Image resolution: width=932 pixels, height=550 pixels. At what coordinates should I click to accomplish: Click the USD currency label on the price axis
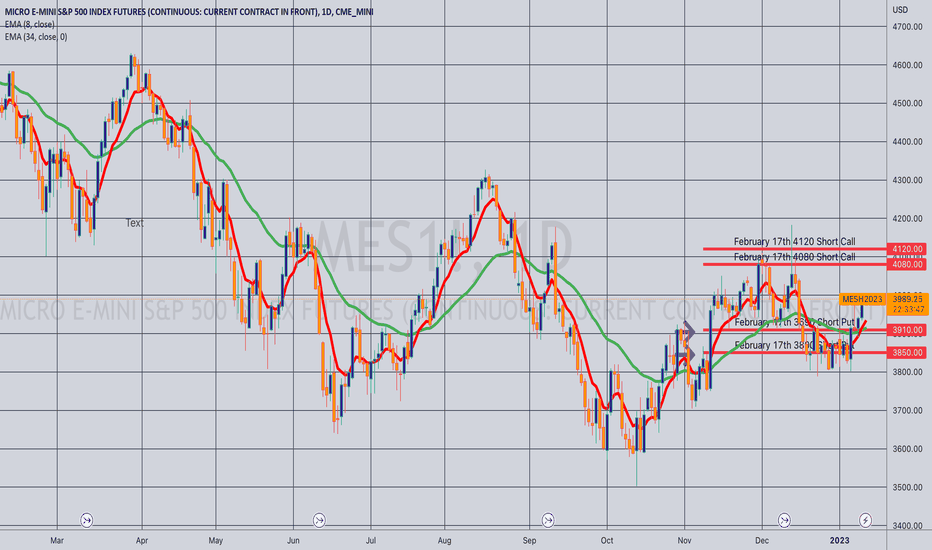tap(900, 10)
